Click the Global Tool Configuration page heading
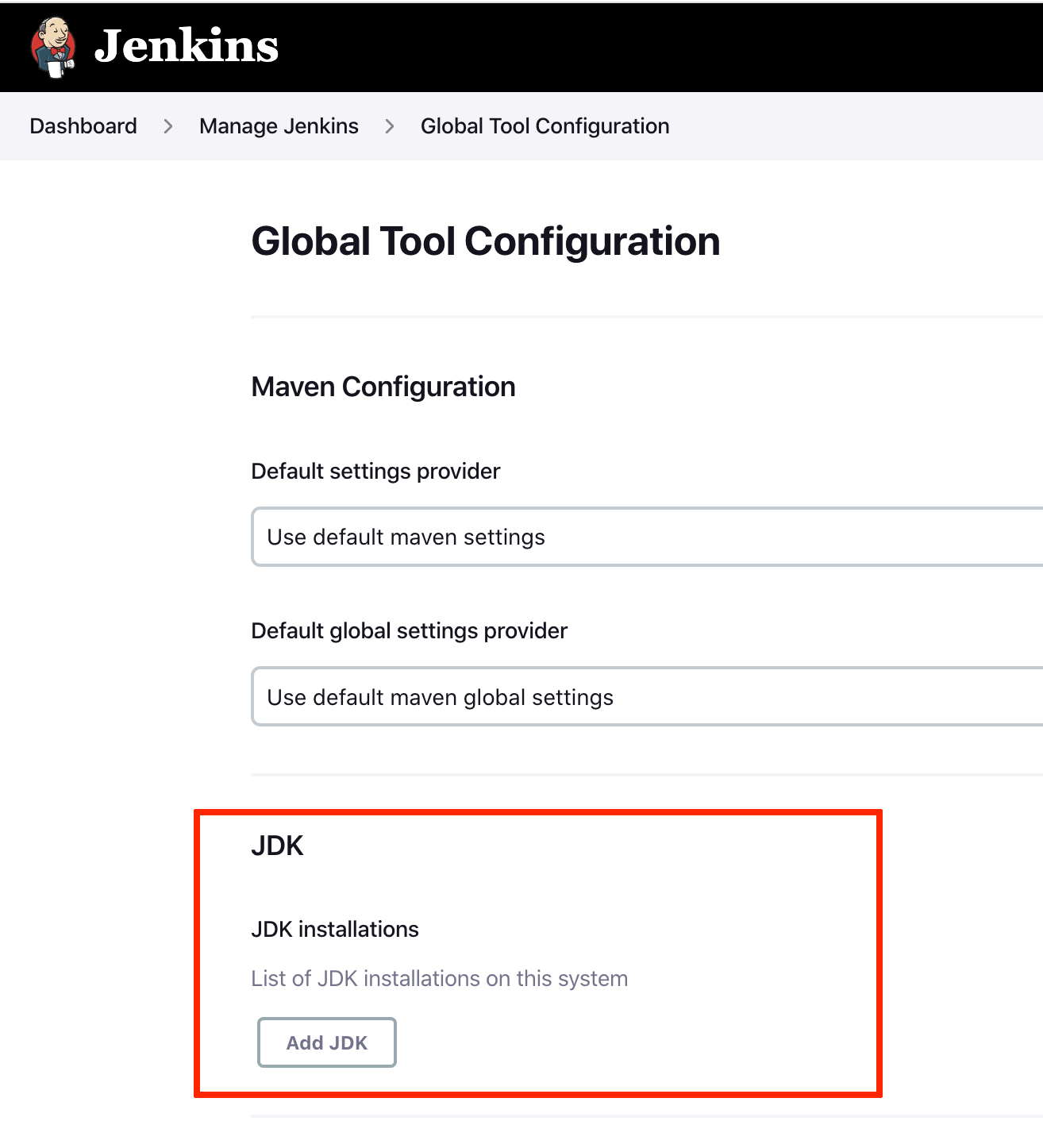The width and height of the screenshot is (1043, 1148). point(486,241)
